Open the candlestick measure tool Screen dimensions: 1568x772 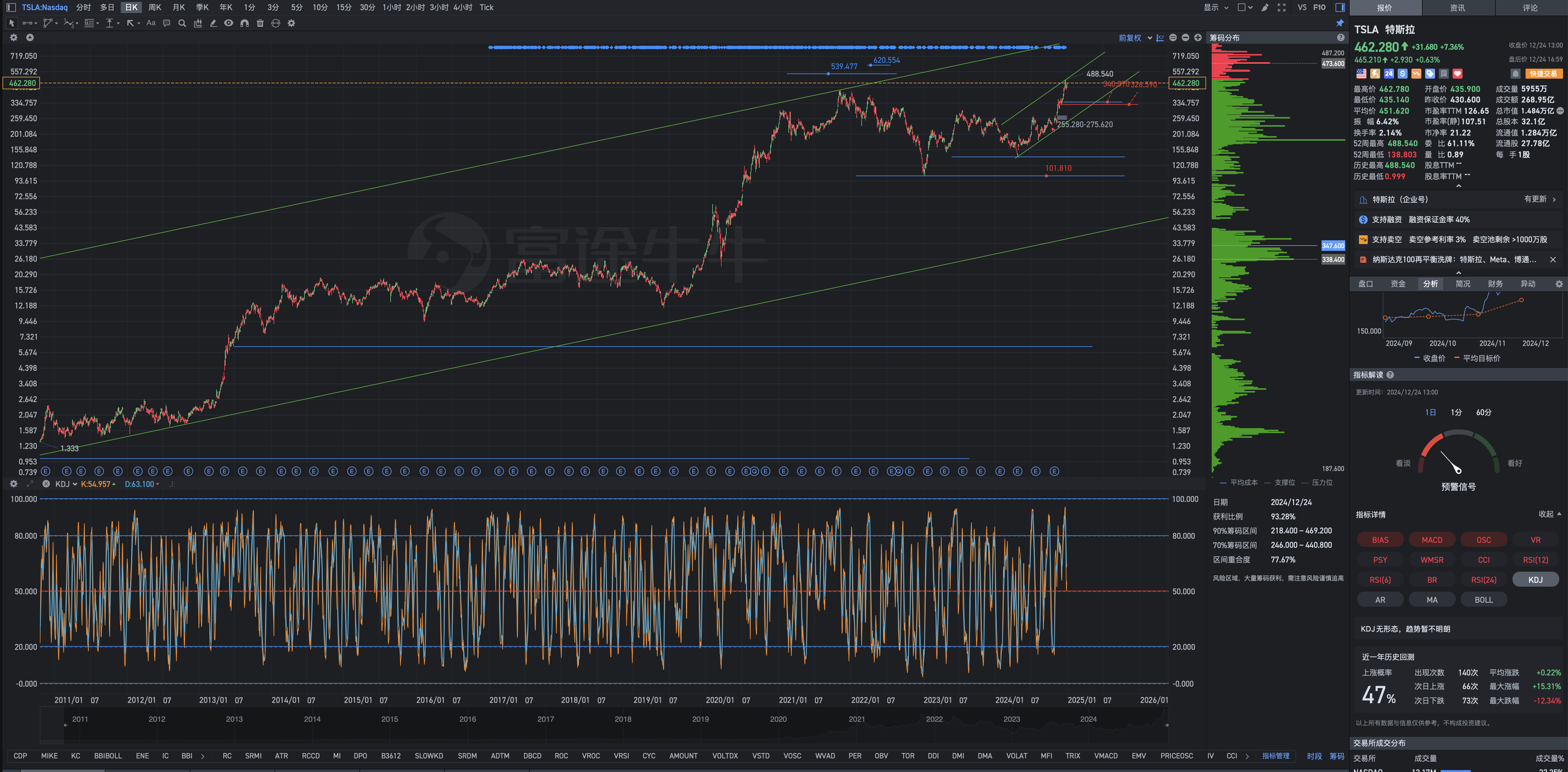point(197,23)
